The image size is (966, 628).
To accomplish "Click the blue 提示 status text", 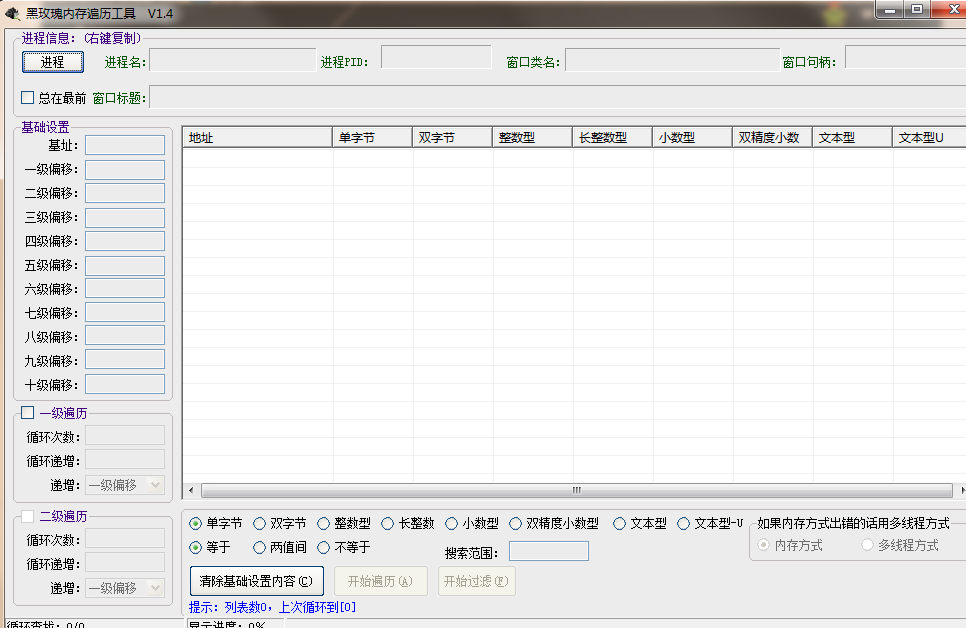I will pyautogui.click(x=272, y=607).
